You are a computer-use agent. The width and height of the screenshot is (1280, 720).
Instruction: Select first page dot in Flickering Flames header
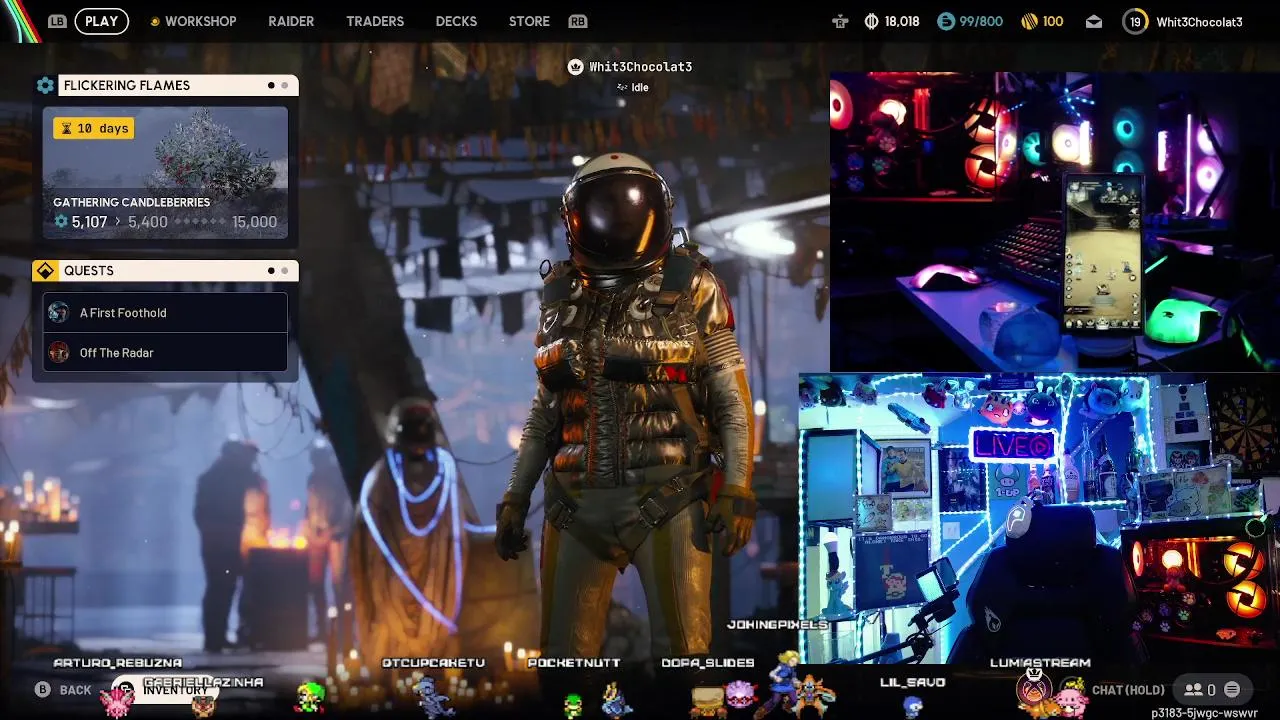pos(271,85)
